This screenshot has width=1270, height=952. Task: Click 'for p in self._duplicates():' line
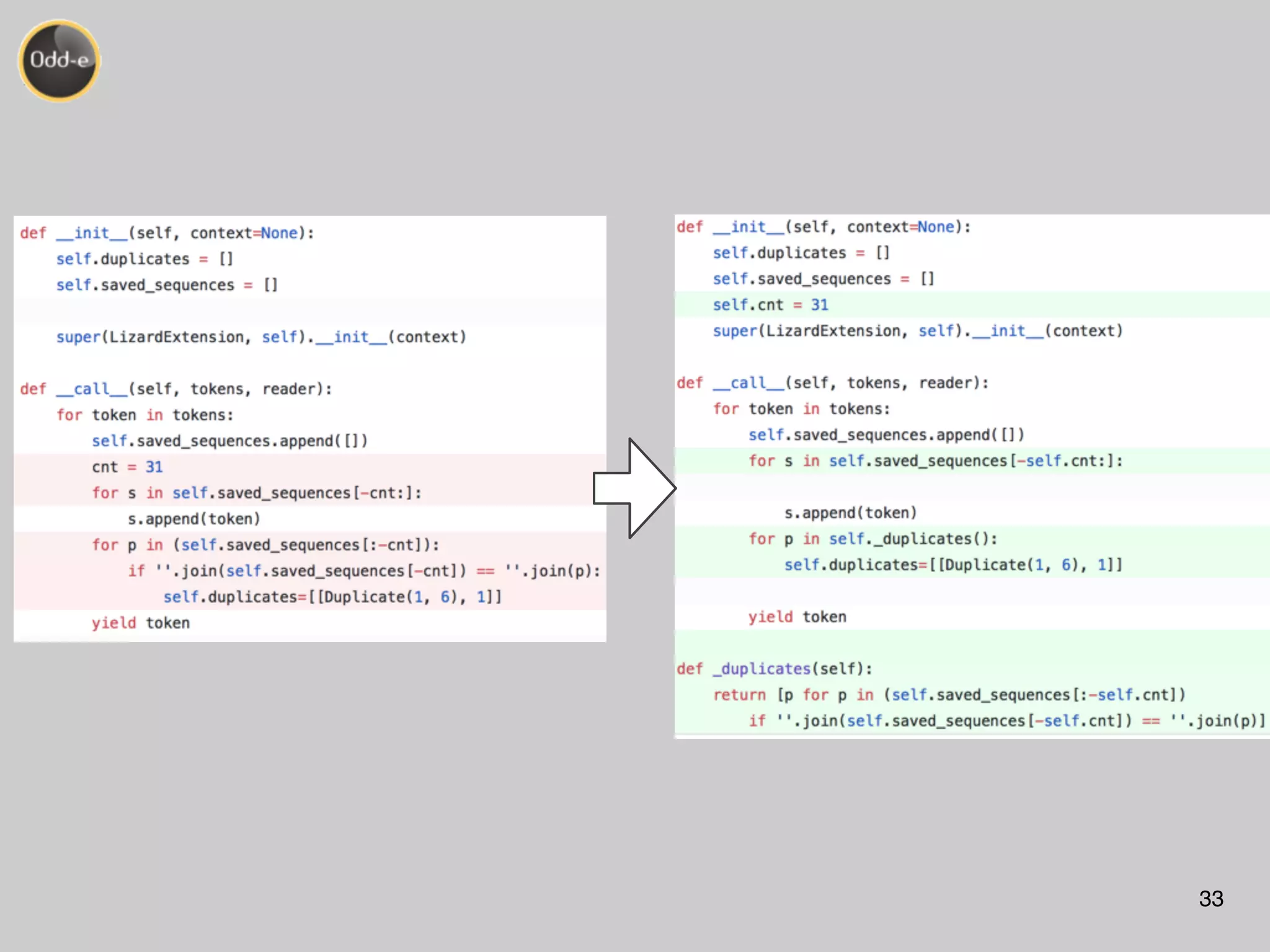pyautogui.click(x=873, y=539)
